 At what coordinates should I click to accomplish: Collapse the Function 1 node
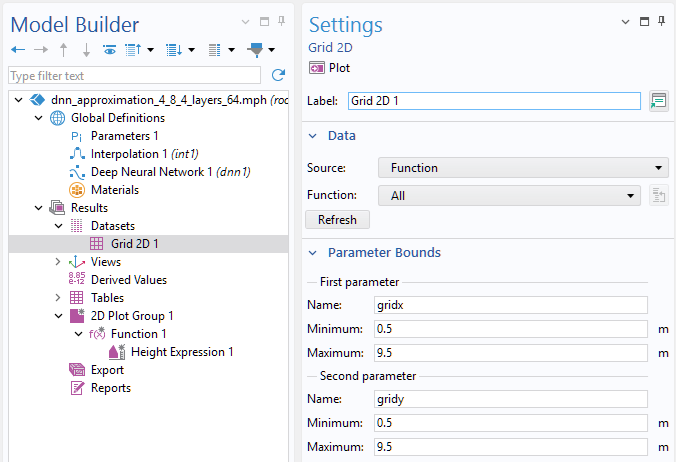pyautogui.click(x=78, y=334)
